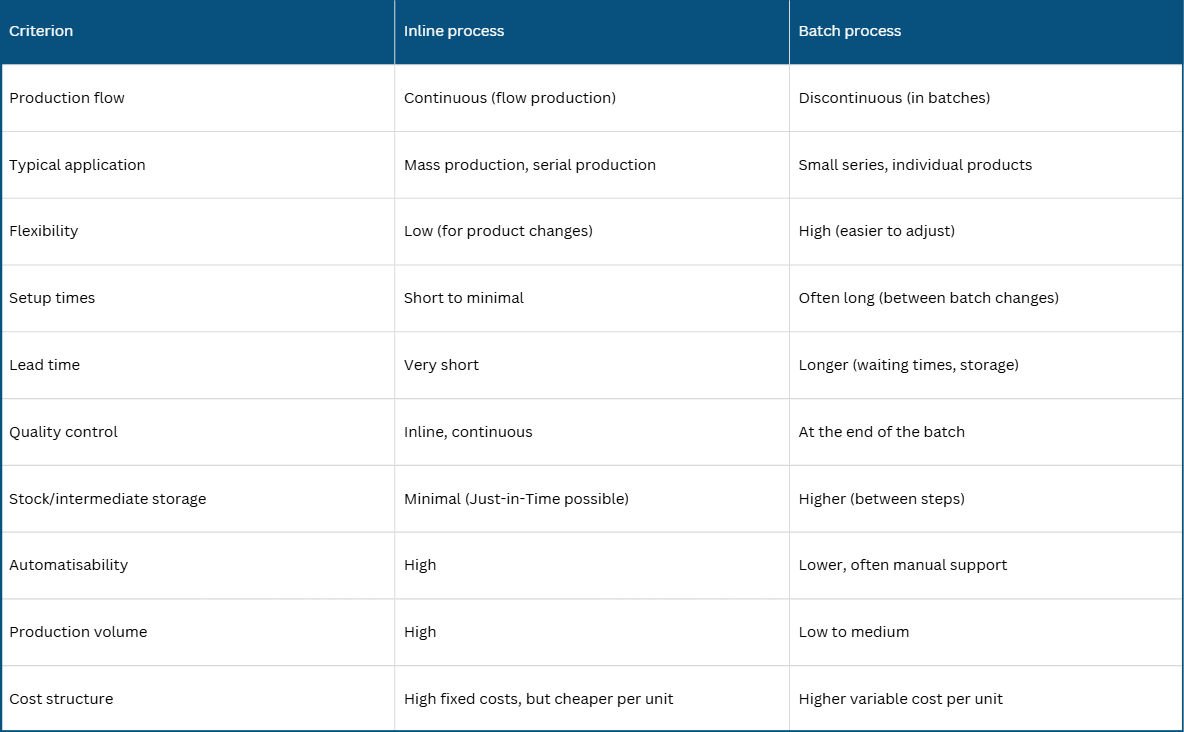Image resolution: width=1184 pixels, height=732 pixels.
Task: Click the Batch process header cell
Action: [x=986, y=32]
